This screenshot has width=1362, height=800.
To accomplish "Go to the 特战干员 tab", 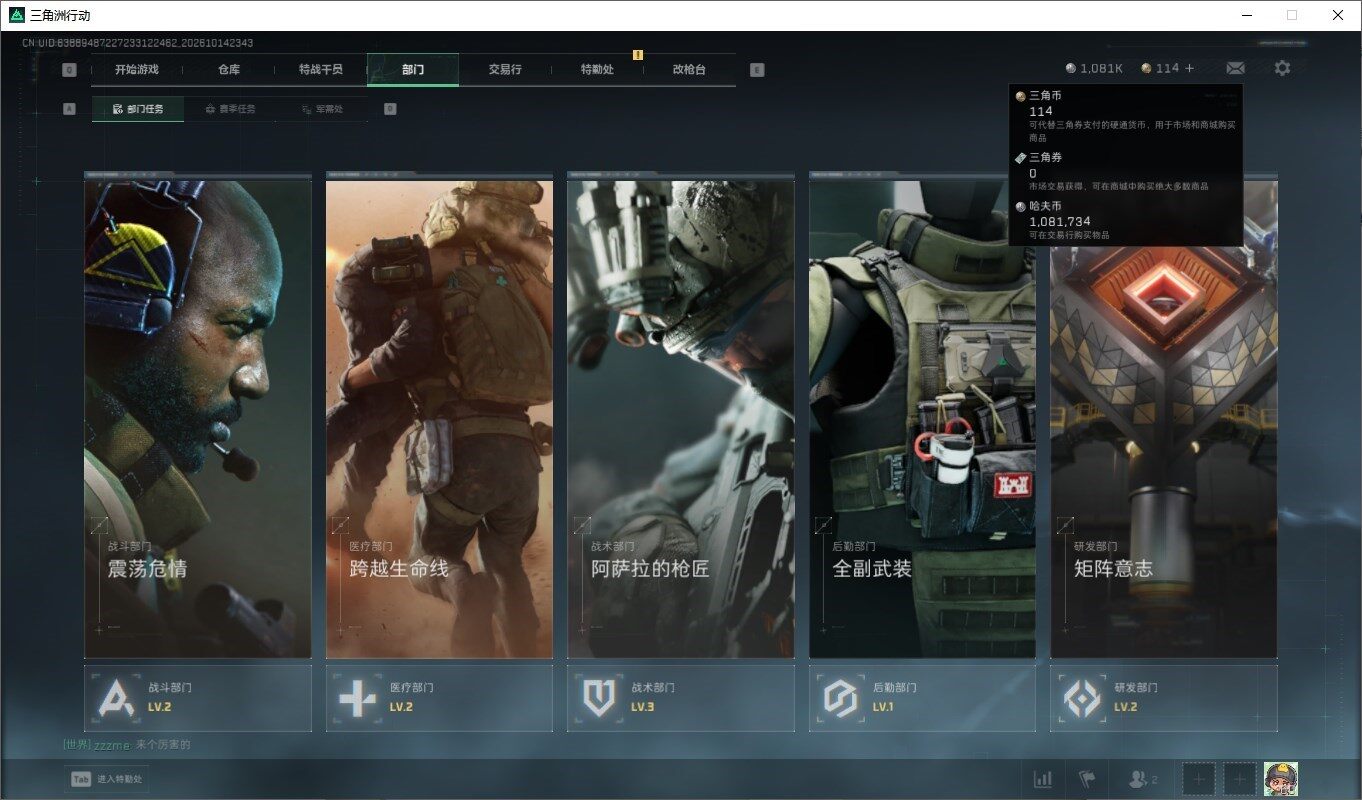I will [321, 69].
